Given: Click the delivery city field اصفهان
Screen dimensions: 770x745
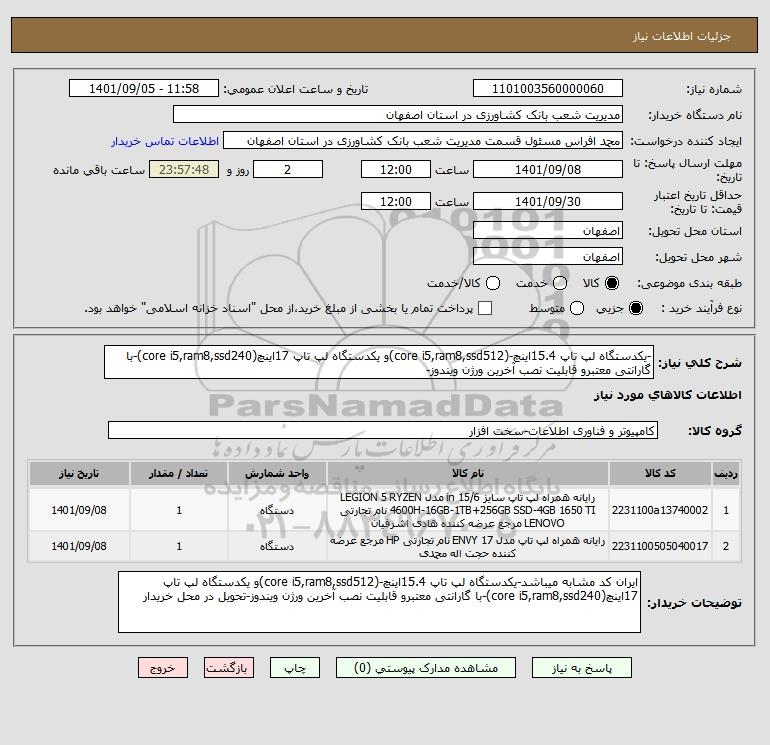Looking at the screenshot, I should coord(548,257).
